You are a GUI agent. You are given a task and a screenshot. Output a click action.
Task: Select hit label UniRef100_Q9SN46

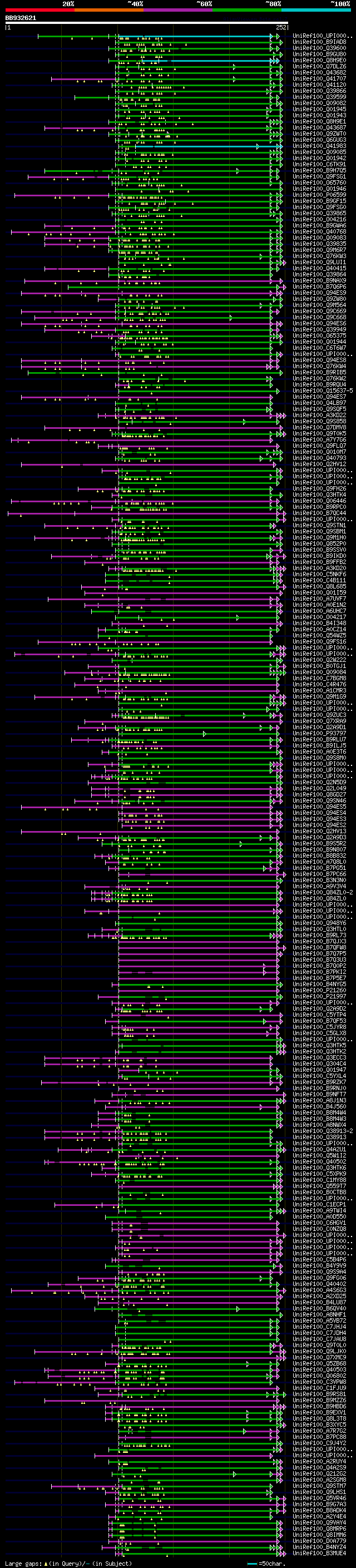coord(319,800)
